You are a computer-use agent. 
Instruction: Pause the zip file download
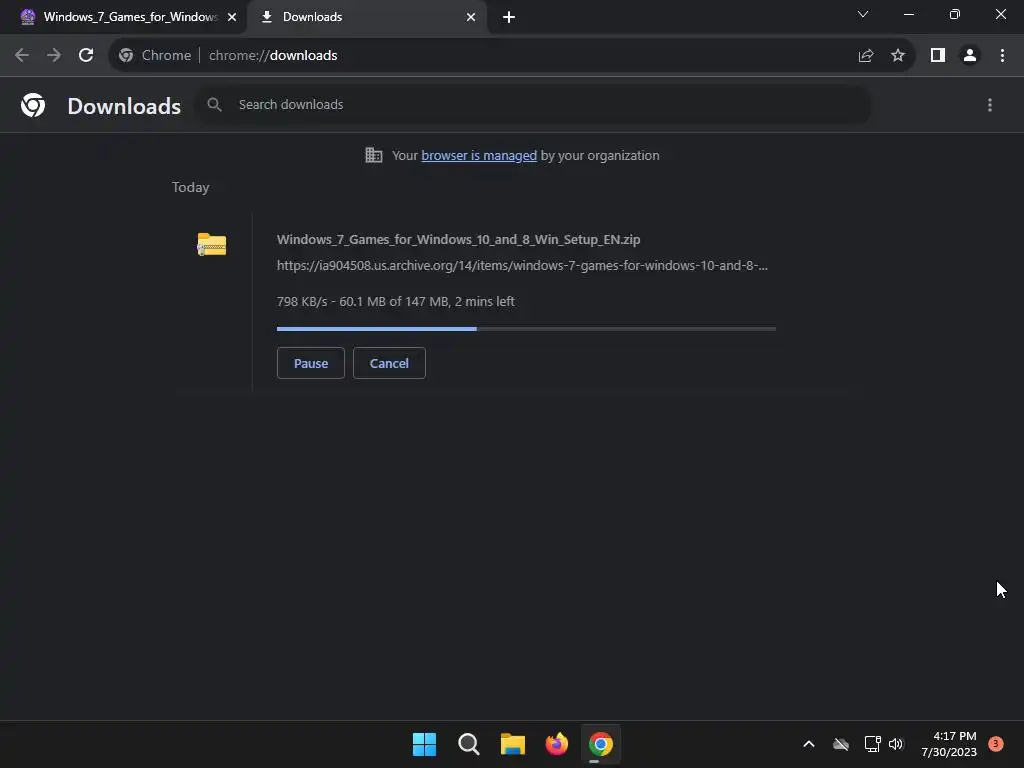[311, 363]
